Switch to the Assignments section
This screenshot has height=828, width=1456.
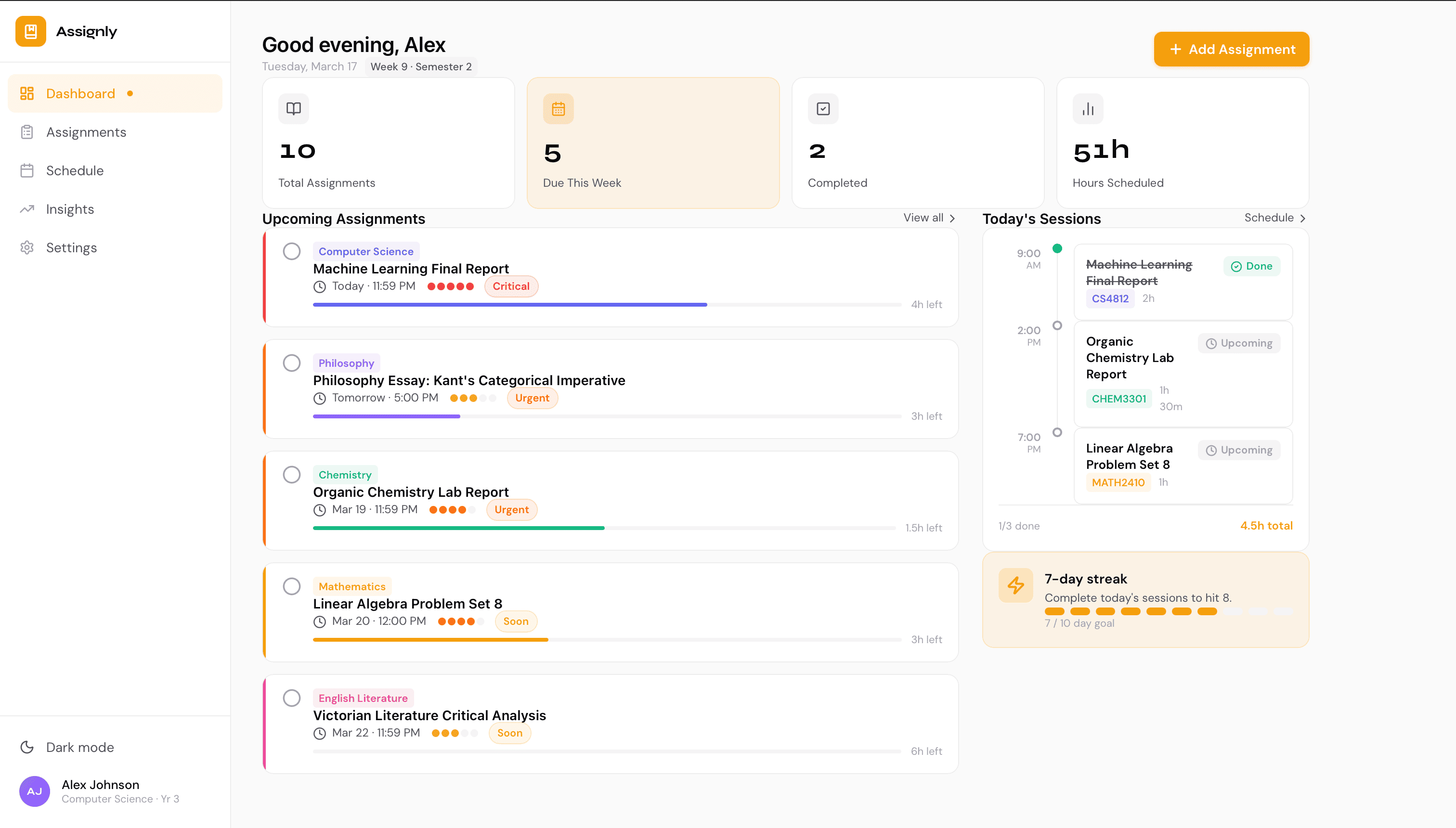click(x=87, y=131)
